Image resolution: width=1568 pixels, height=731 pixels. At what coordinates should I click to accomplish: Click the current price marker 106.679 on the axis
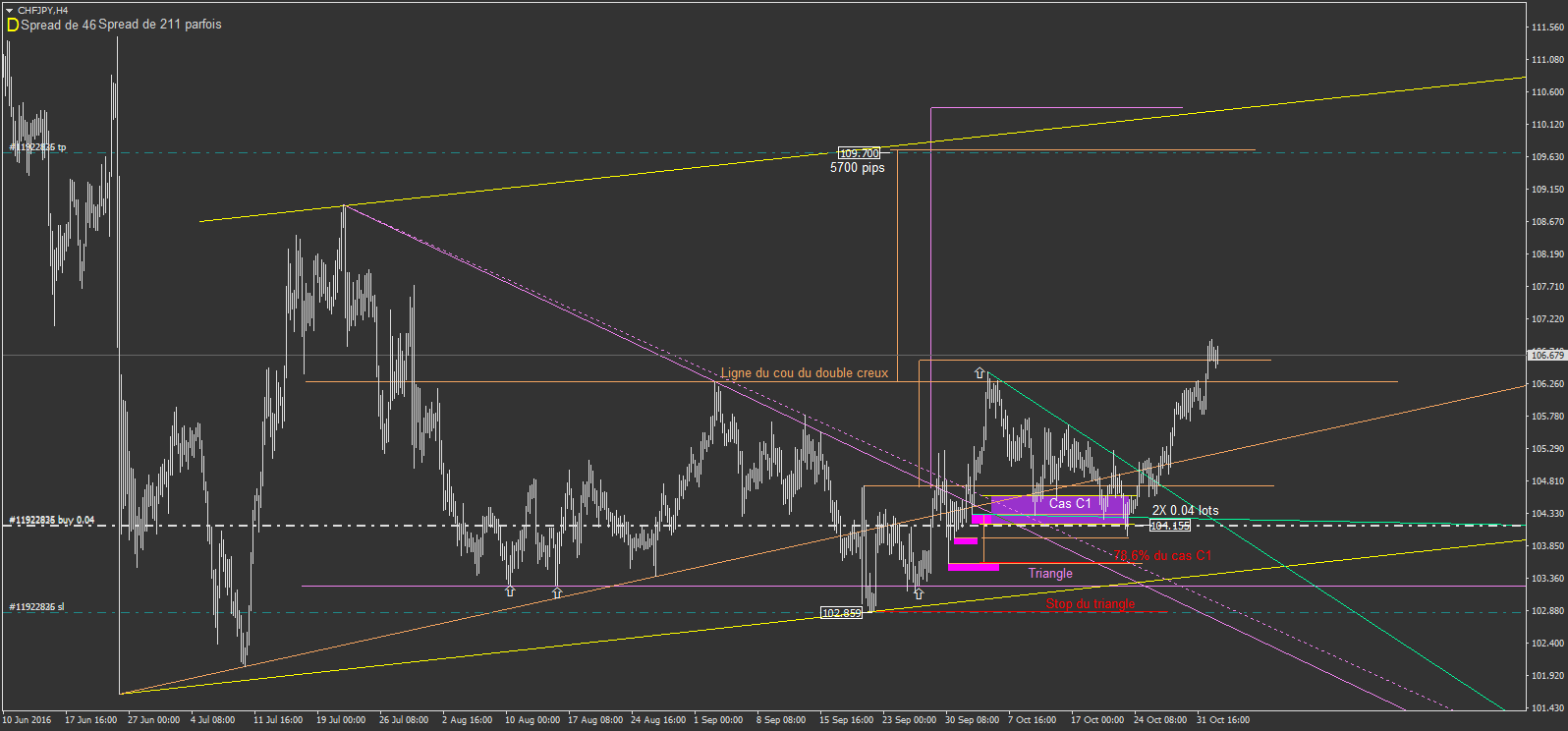pyautogui.click(x=1547, y=355)
